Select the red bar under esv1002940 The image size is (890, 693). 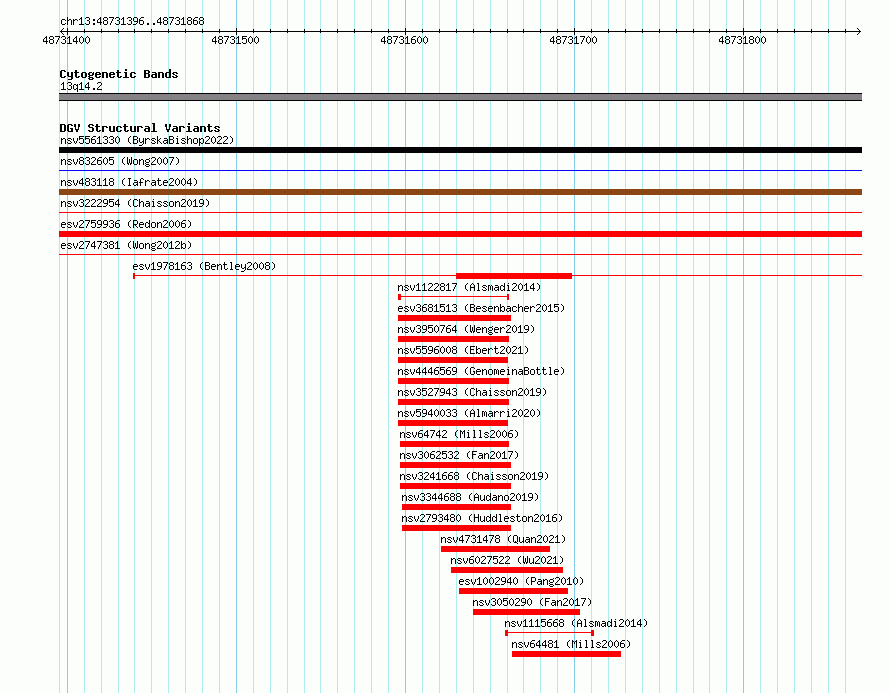513,591
